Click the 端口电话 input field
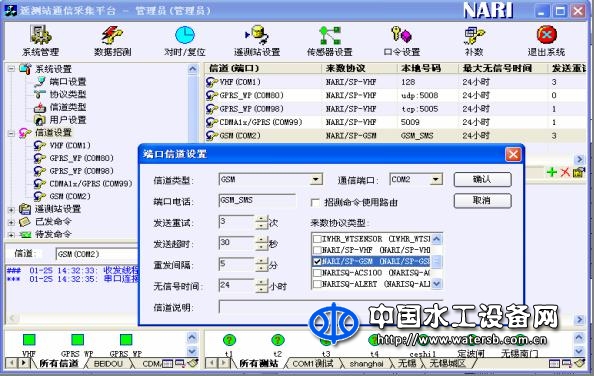594x376 pixels. point(257,200)
